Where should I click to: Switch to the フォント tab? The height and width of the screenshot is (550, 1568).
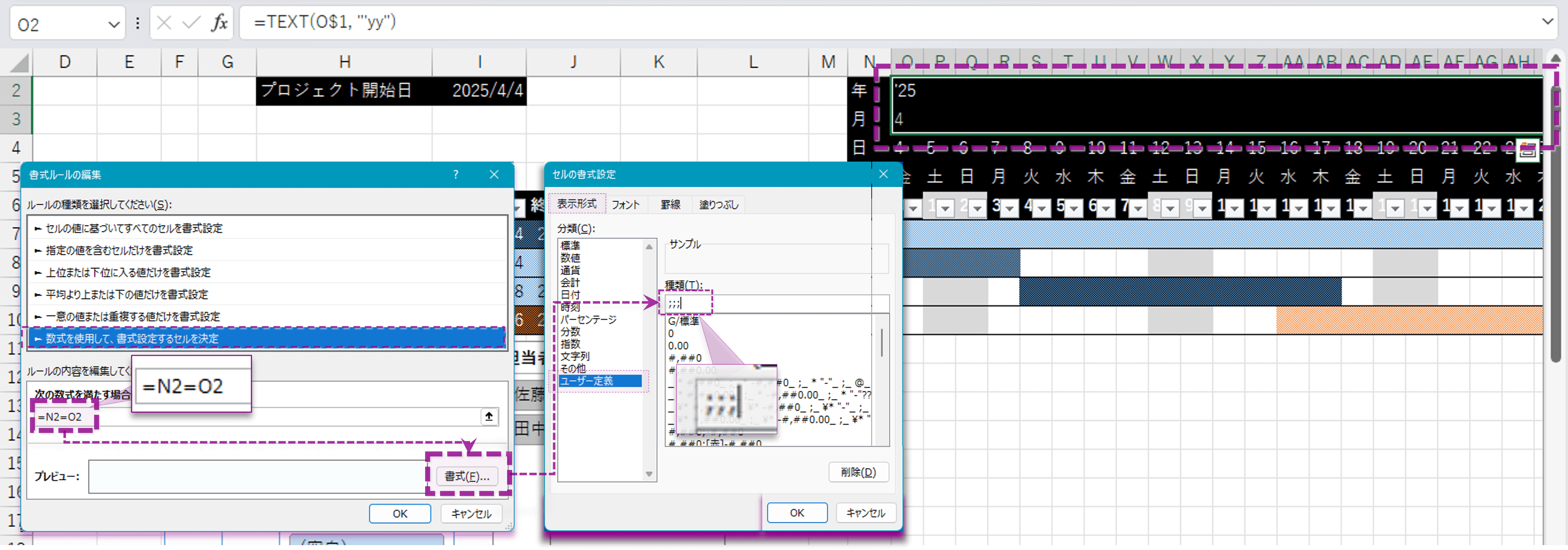point(626,205)
